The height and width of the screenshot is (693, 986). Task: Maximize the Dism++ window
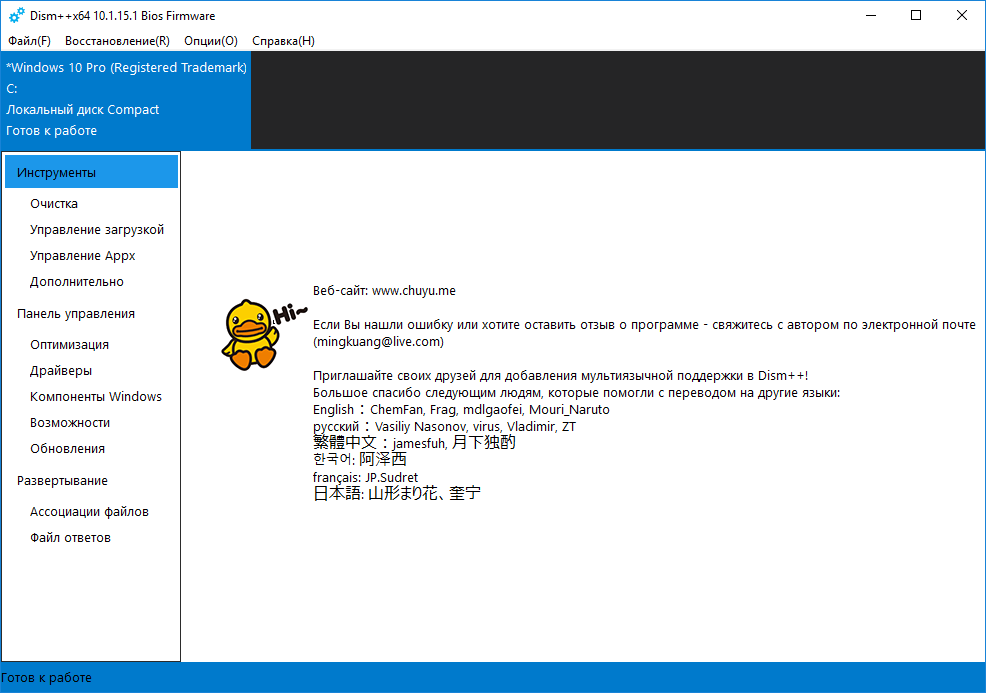[x=916, y=15]
